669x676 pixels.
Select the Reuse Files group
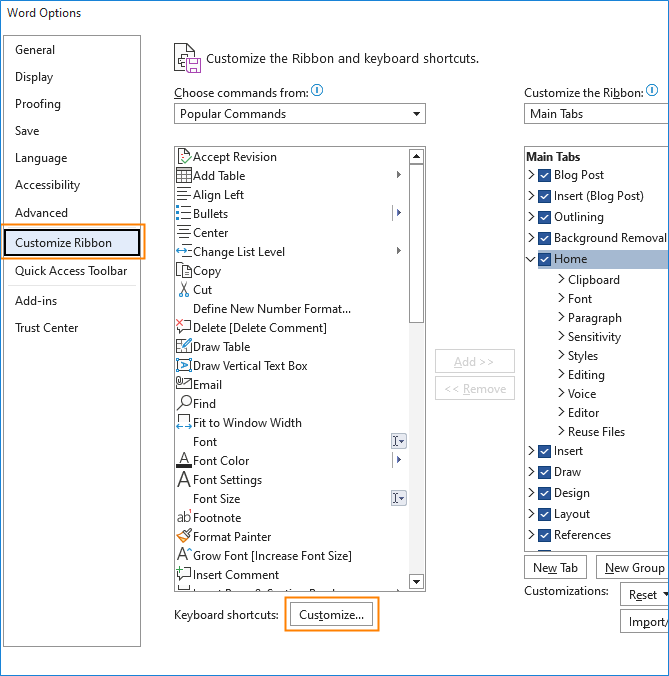pyautogui.click(x=596, y=432)
